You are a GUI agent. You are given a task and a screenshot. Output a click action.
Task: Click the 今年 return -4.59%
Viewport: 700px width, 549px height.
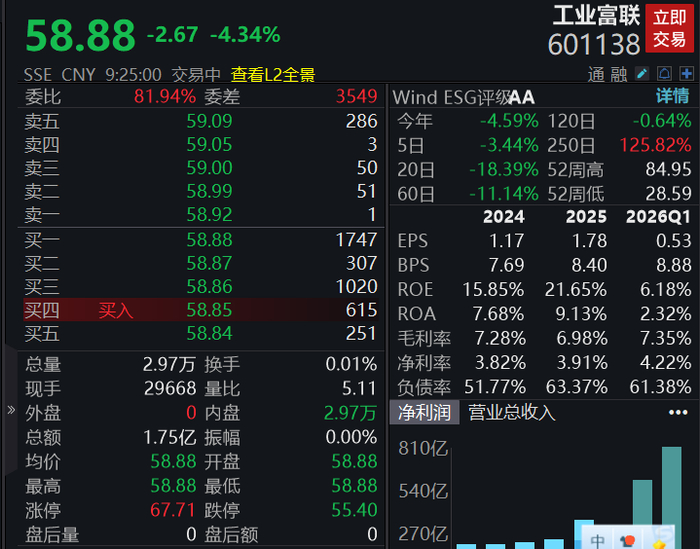(x=509, y=121)
